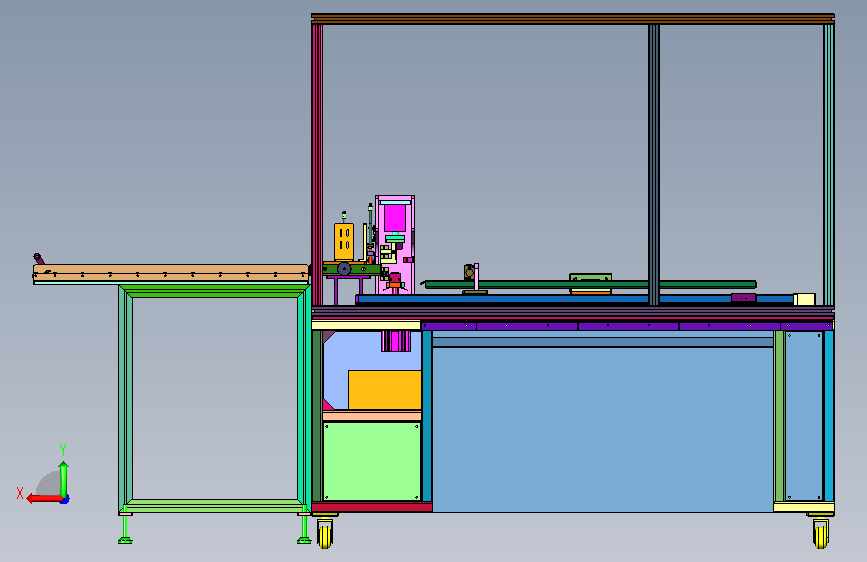This screenshot has width=867, height=562.
Task: Select the olive green cabinet upright
Action: pyautogui.click(x=779, y=416)
